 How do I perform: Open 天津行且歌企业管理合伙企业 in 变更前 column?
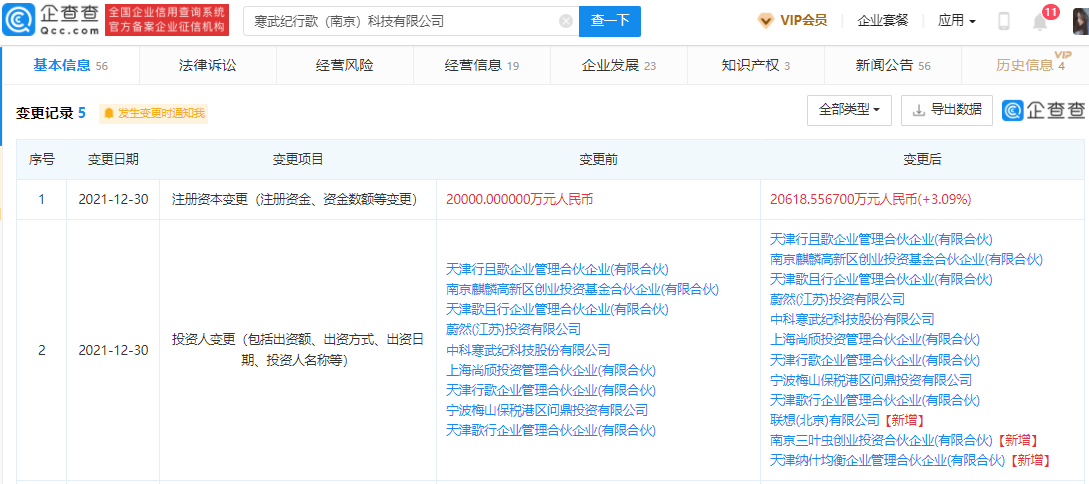click(x=557, y=269)
